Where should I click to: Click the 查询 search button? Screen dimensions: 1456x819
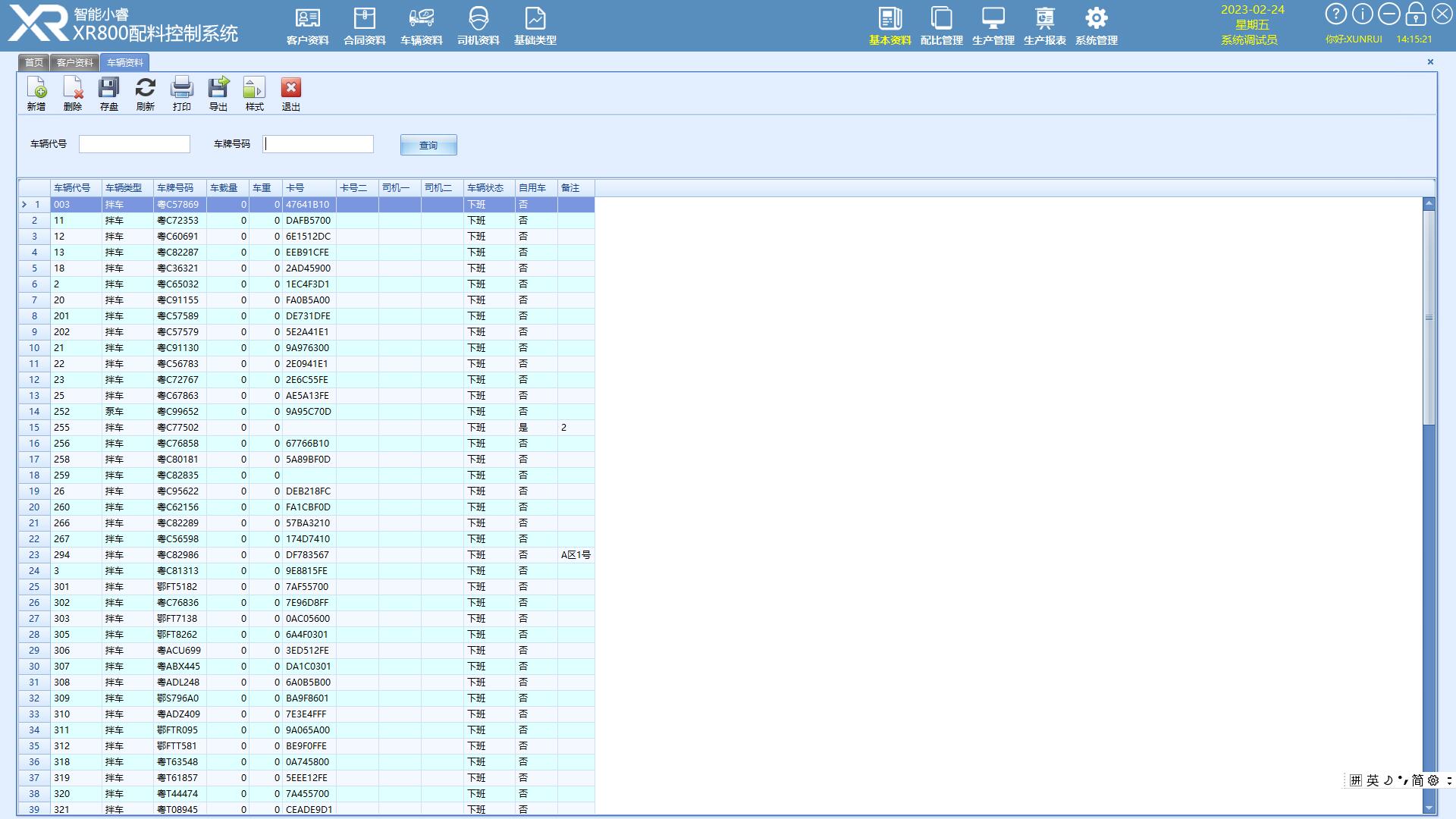point(428,145)
